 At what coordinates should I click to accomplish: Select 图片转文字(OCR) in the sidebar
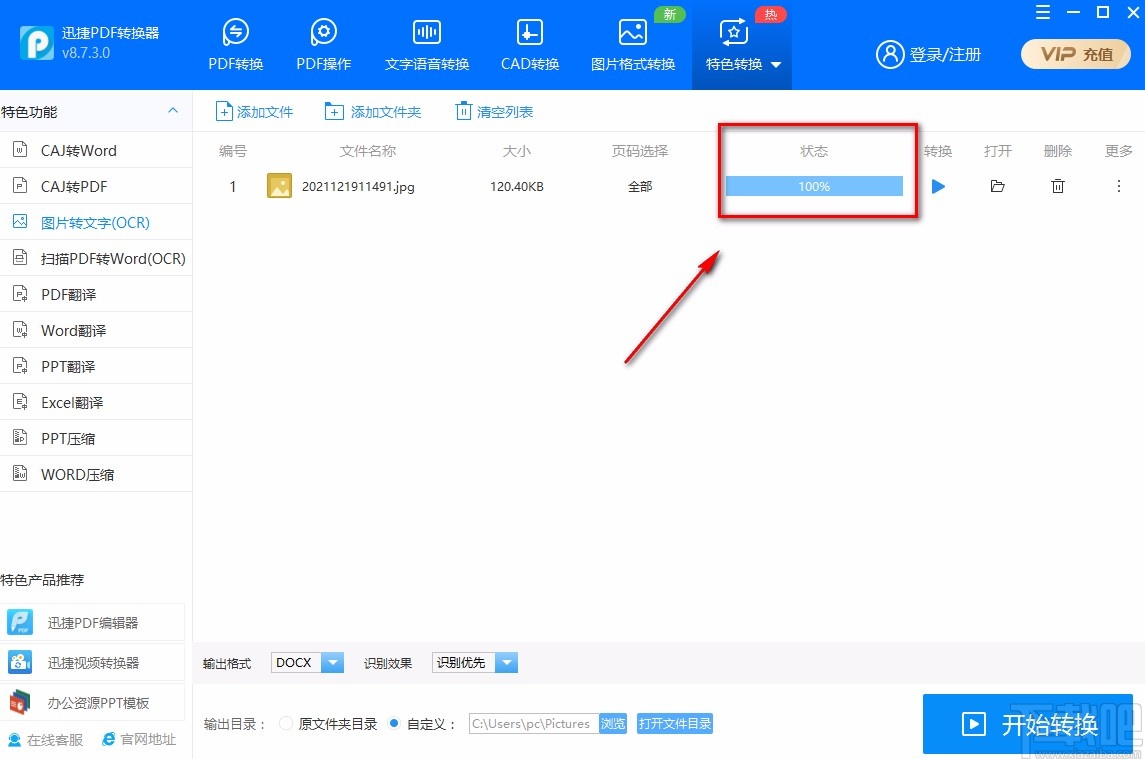96,222
